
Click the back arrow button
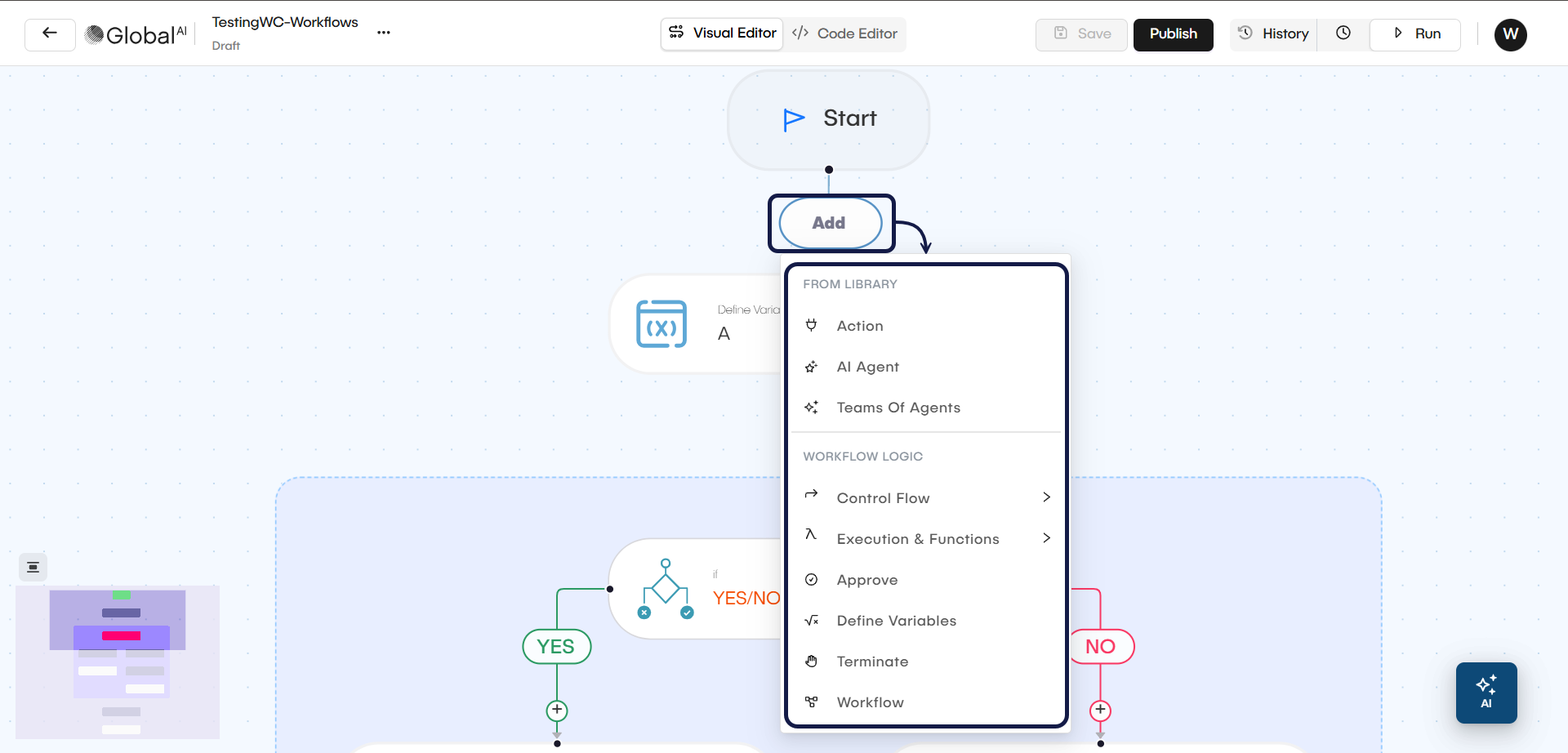(x=50, y=34)
